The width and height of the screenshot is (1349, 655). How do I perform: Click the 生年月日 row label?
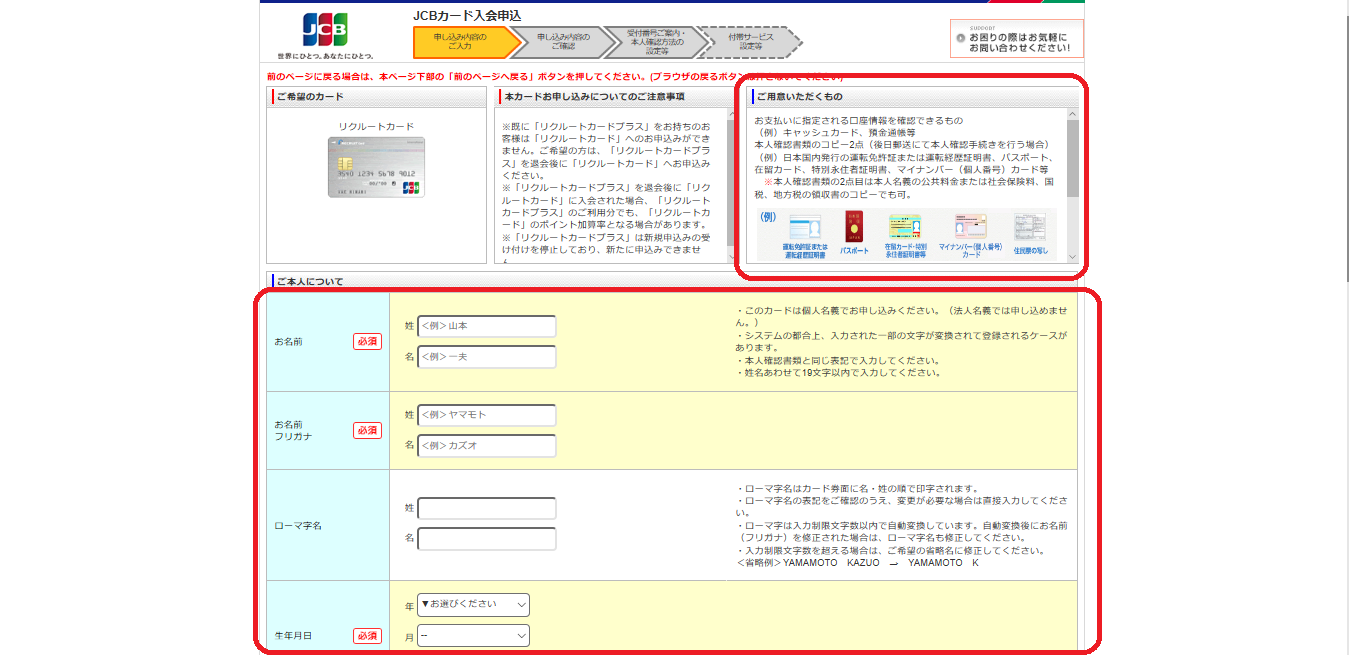294,636
